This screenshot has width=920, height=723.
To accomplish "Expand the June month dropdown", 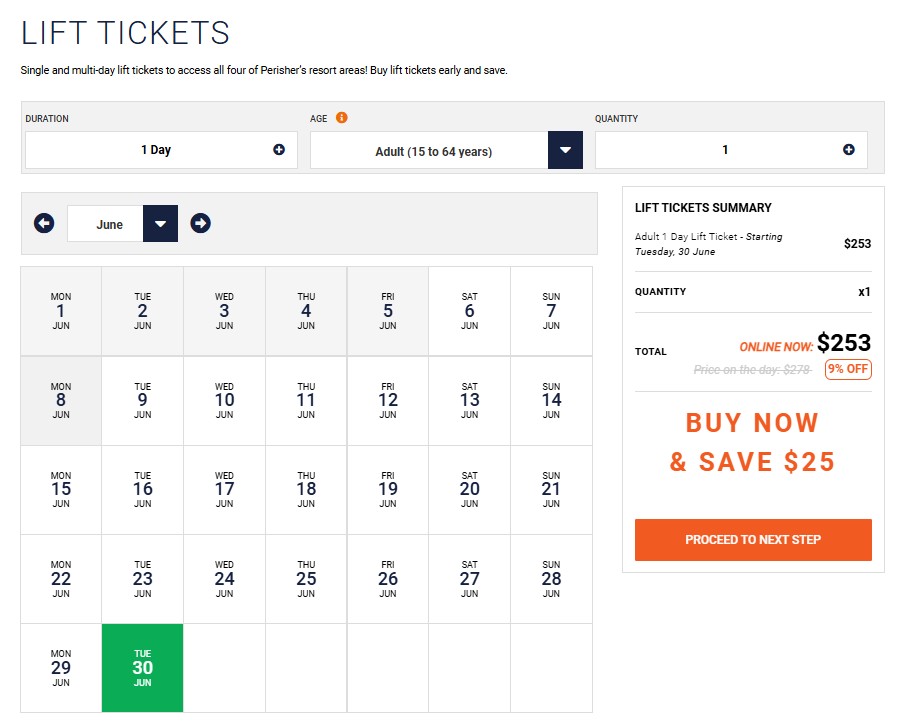I will 160,224.
